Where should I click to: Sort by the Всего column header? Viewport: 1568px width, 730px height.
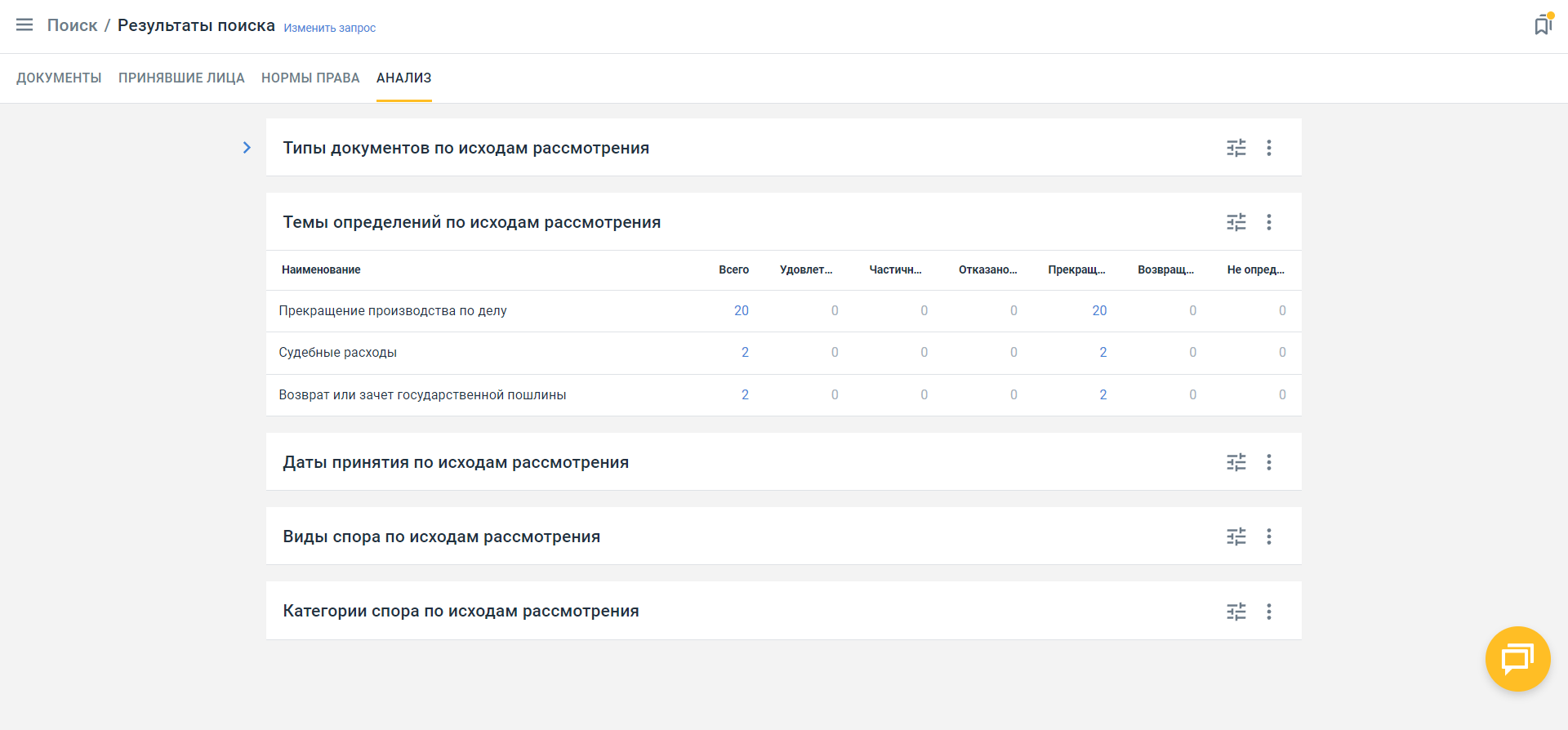click(734, 269)
